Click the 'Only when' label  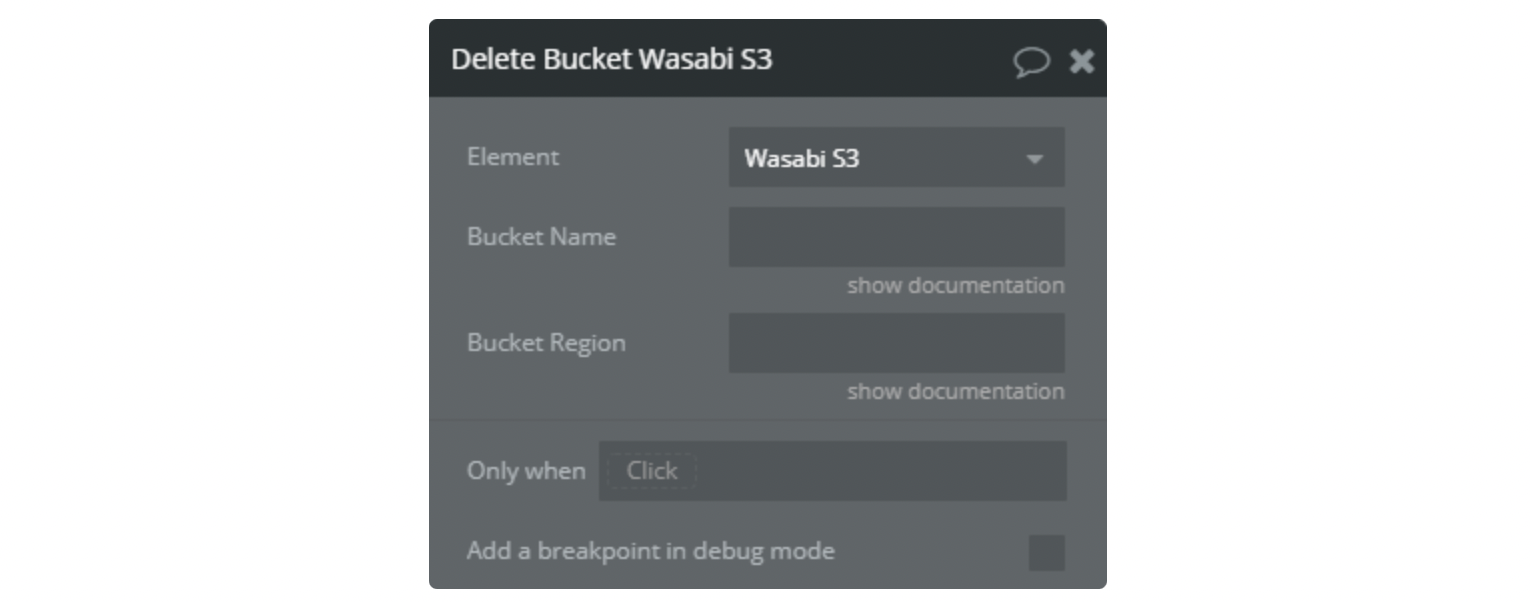[x=526, y=471]
